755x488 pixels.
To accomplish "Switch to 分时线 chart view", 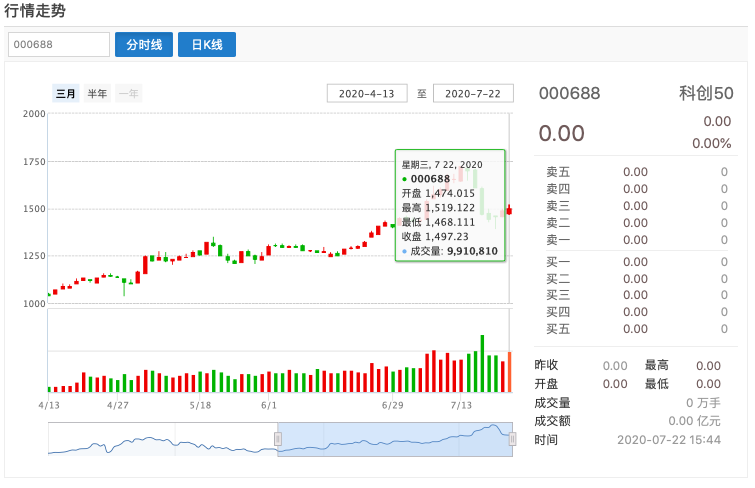I will pyautogui.click(x=144, y=45).
